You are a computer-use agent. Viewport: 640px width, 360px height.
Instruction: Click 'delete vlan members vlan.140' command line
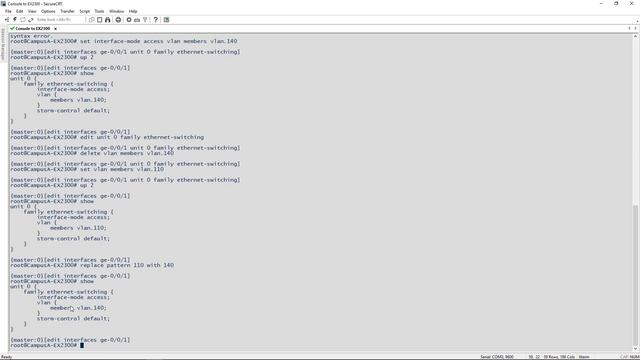click(x=127, y=153)
